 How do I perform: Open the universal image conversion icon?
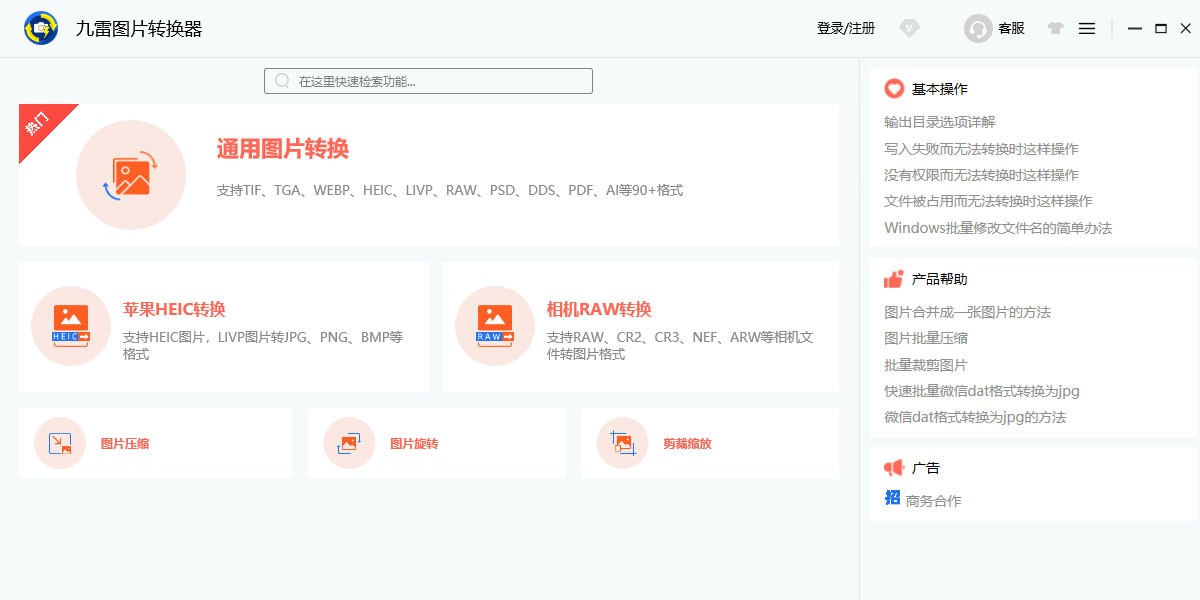131,175
